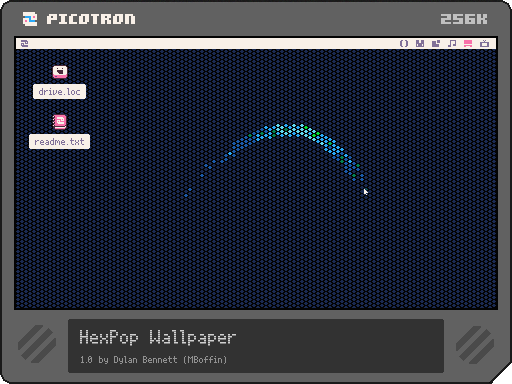Viewport: 512px width, 384px height.
Task: Open the map editor workspace
Action: (436, 43)
